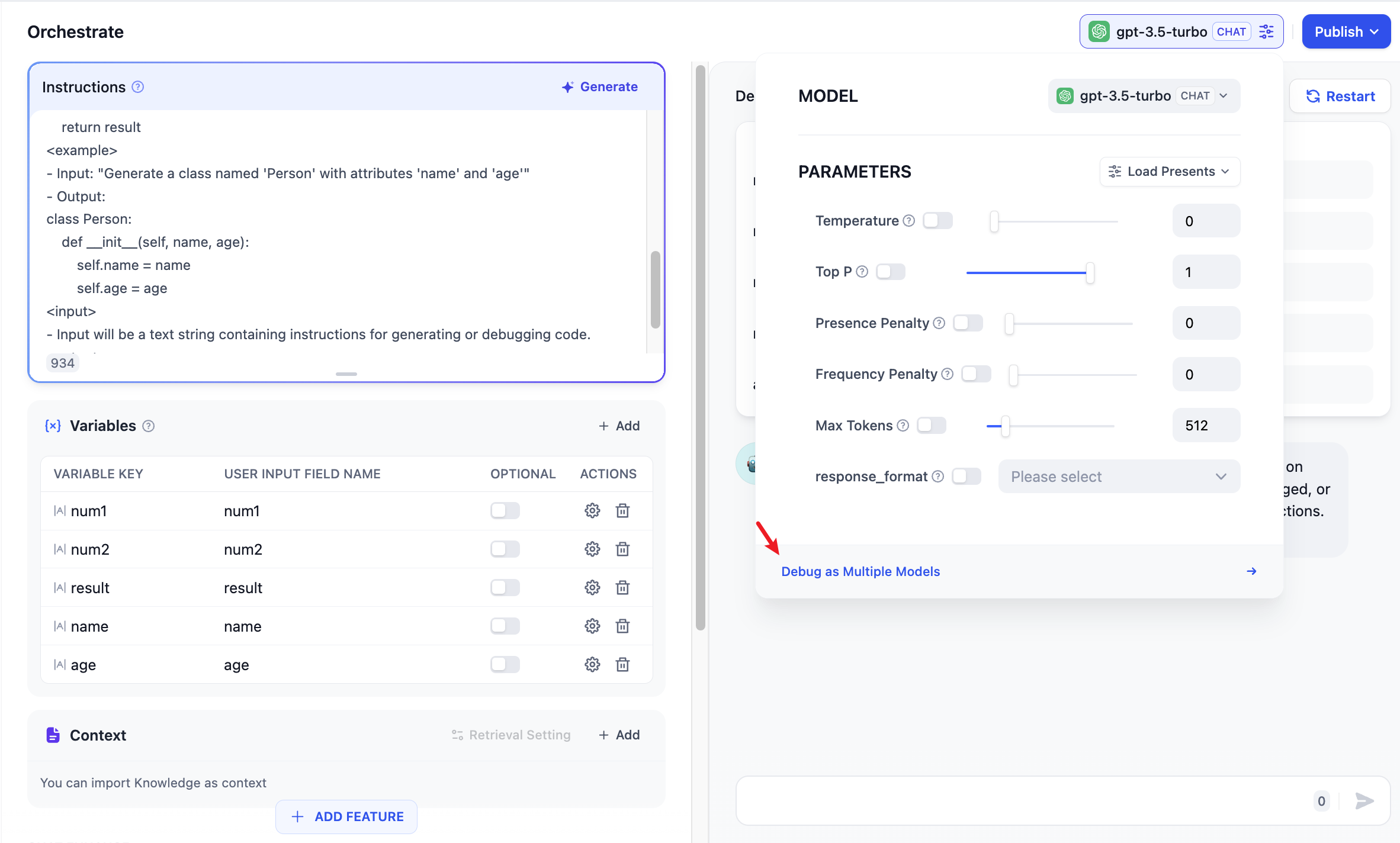Click the Variables help icon
Image resolution: width=1400 pixels, height=843 pixels.
pos(149,426)
